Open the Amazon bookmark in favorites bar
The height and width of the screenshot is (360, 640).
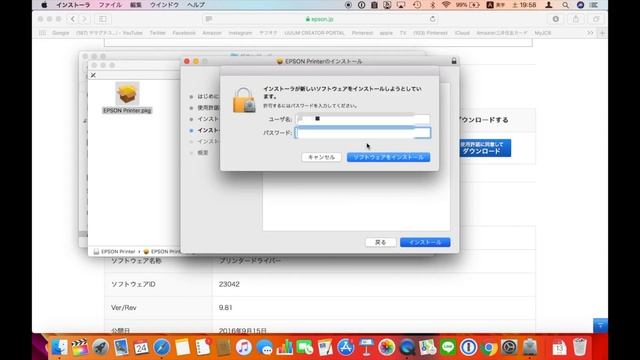(211, 33)
